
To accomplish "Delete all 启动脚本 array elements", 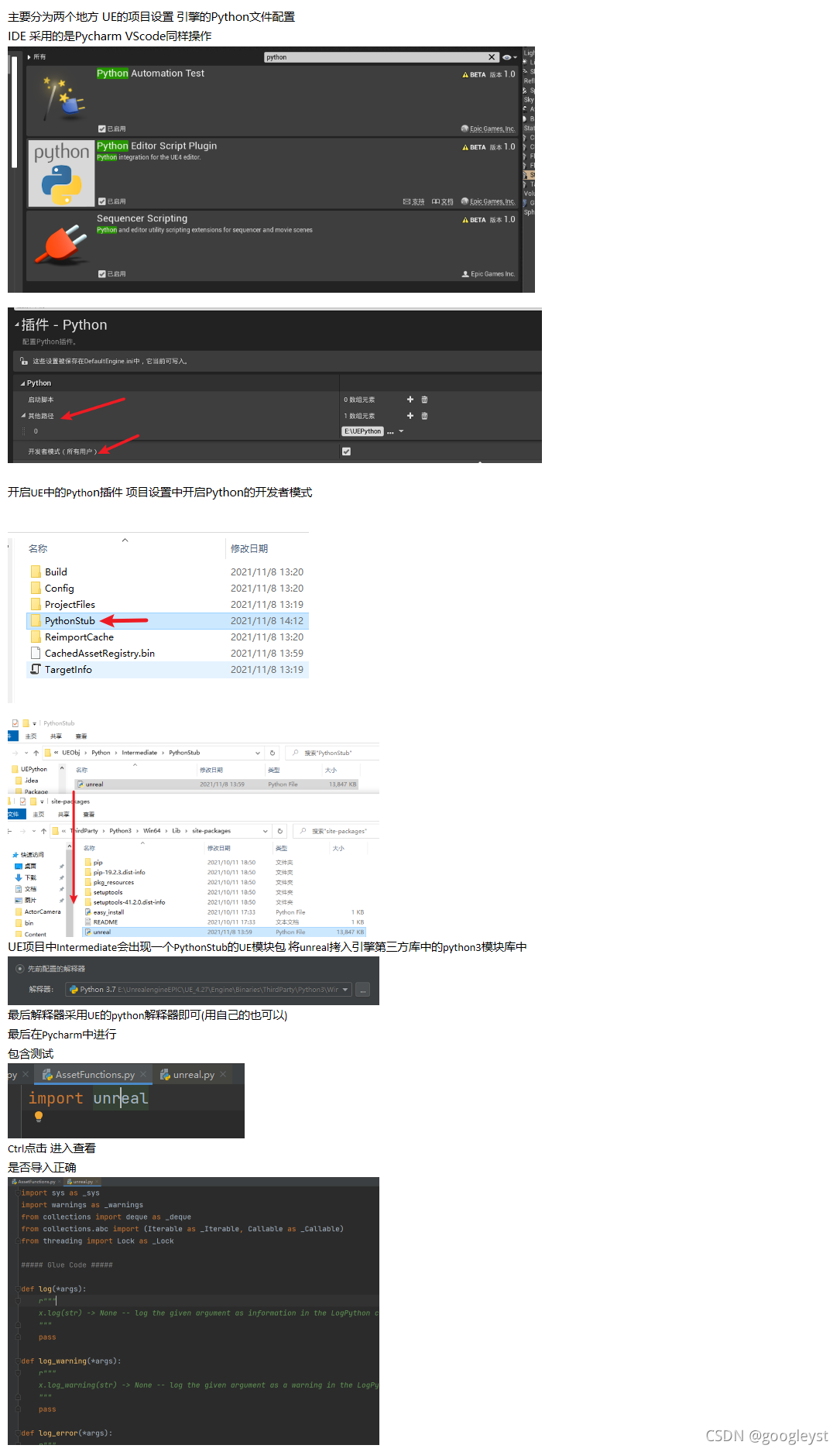I will [424, 400].
